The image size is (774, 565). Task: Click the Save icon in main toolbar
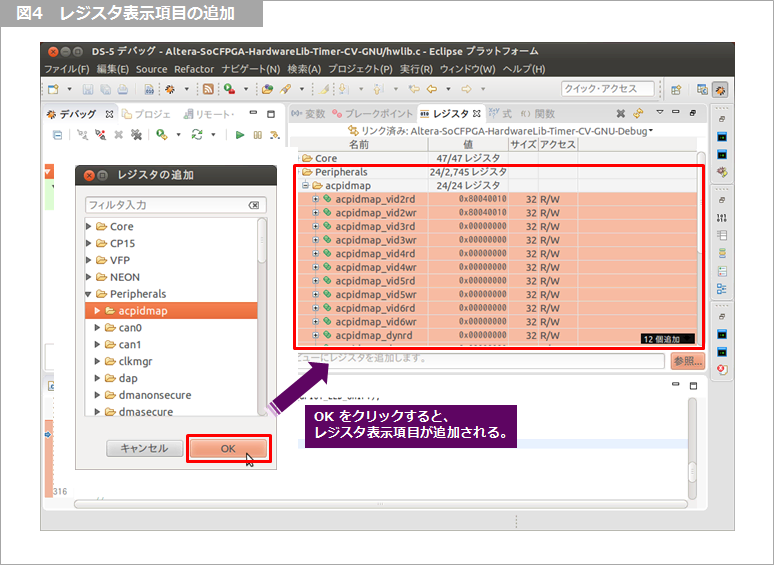[x=88, y=90]
